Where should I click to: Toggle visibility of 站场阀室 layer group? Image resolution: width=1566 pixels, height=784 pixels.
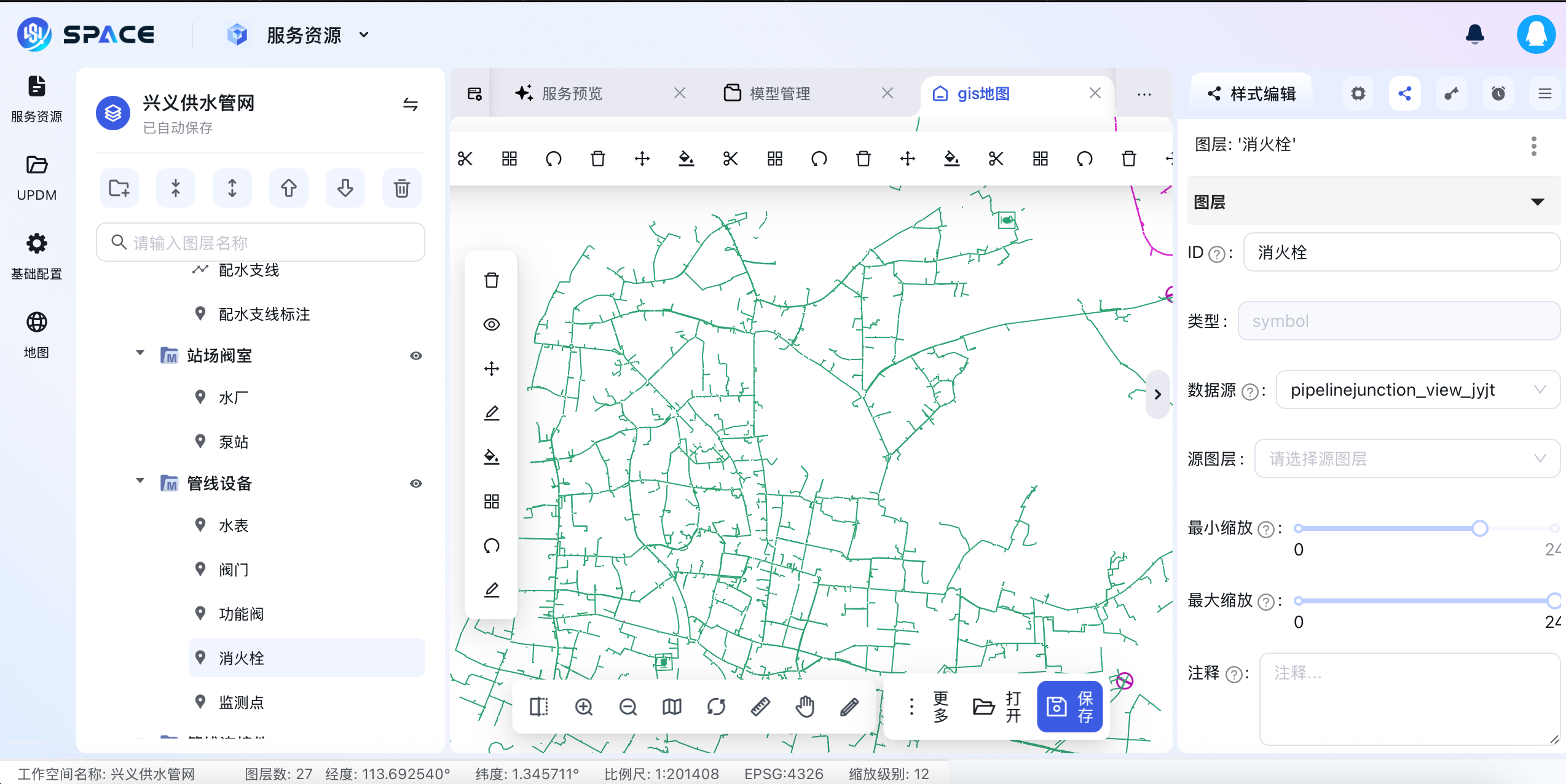417,355
